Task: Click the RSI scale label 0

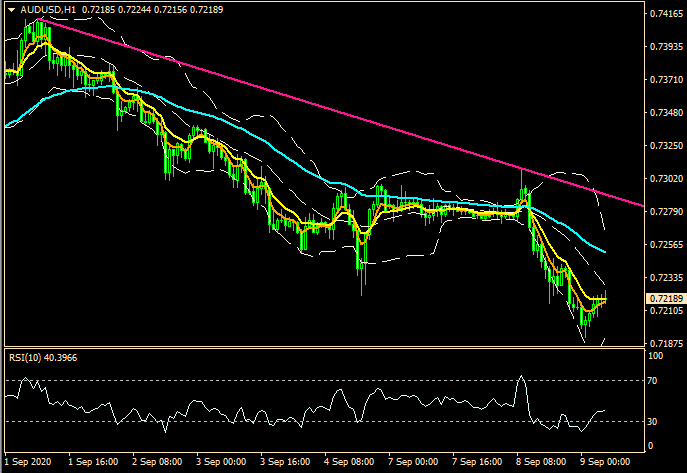Action: tap(652, 445)
